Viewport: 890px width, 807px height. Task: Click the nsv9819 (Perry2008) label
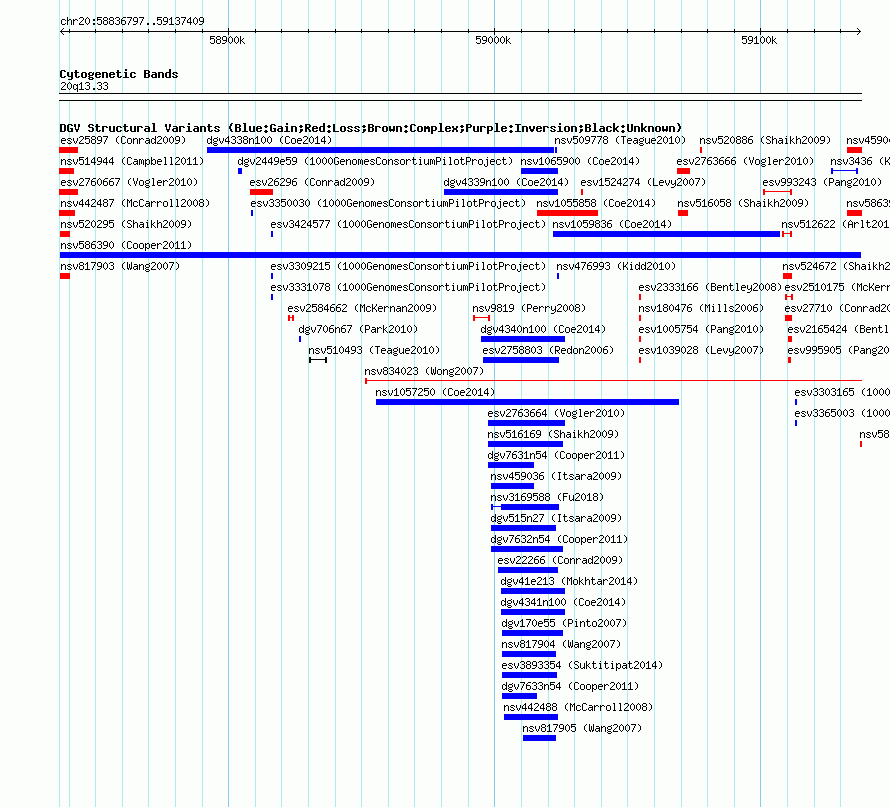pyautogui.click(x=529, y=308)
